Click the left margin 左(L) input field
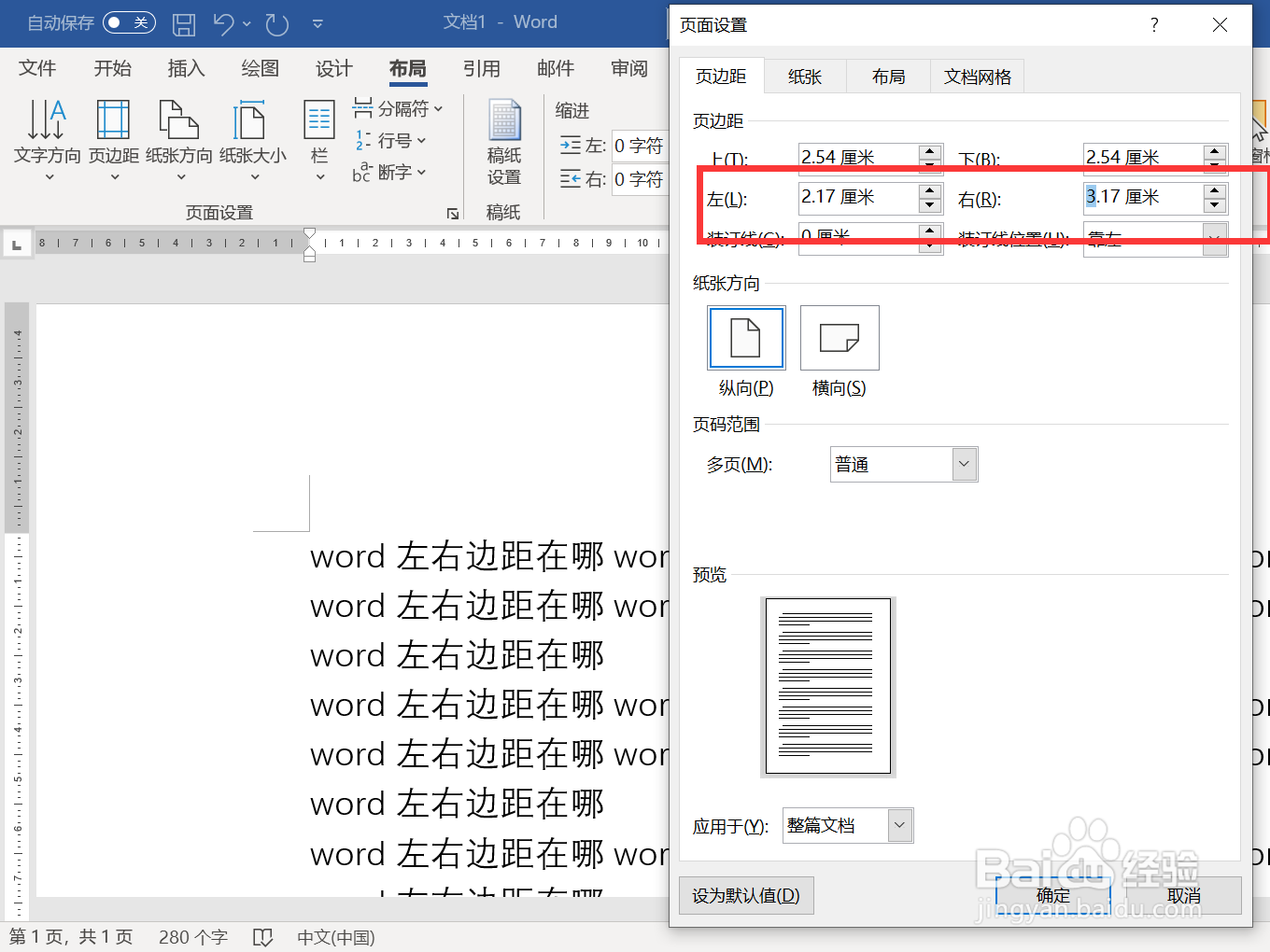 click(x=858, y=197)
